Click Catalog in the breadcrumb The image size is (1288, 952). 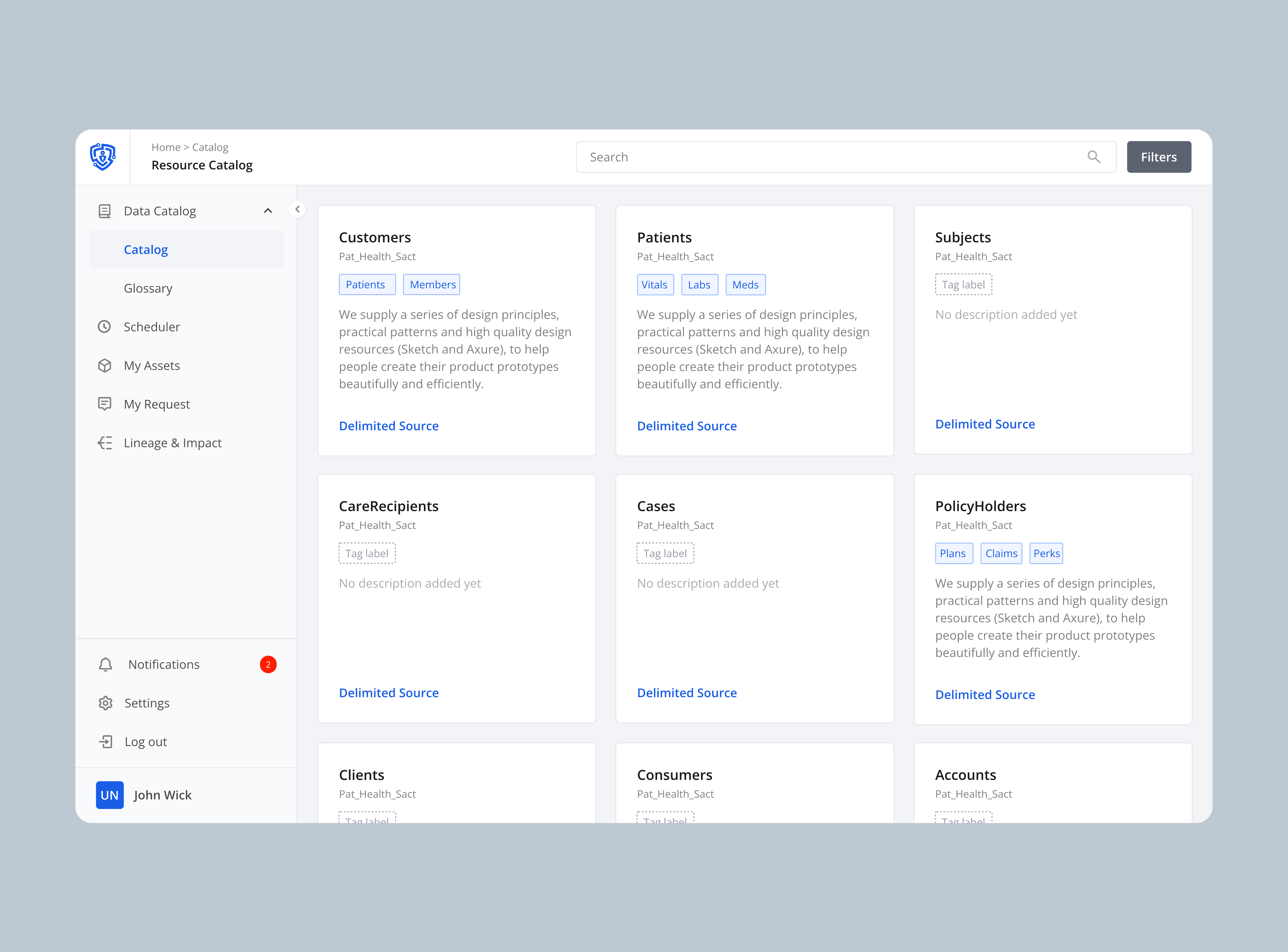click(210, 148)
